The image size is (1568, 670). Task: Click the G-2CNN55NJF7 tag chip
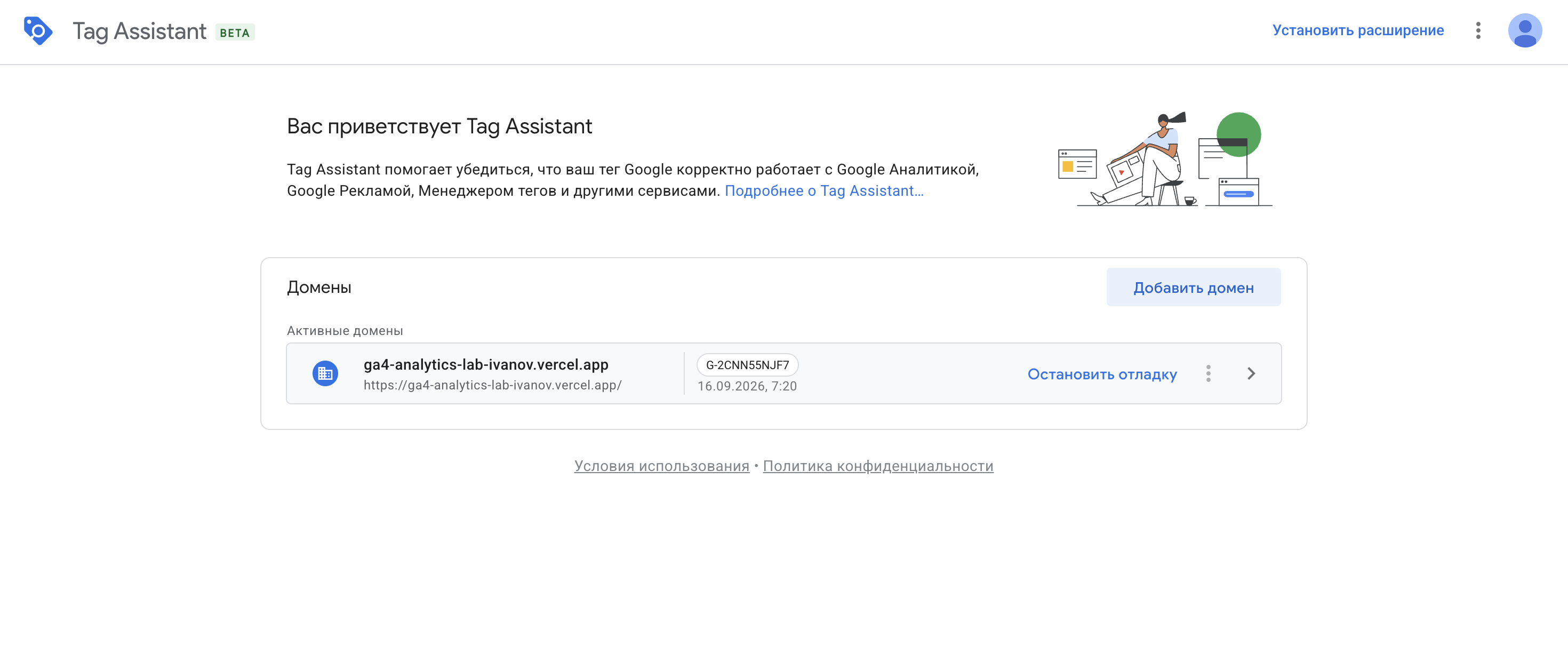pos(748,365)
